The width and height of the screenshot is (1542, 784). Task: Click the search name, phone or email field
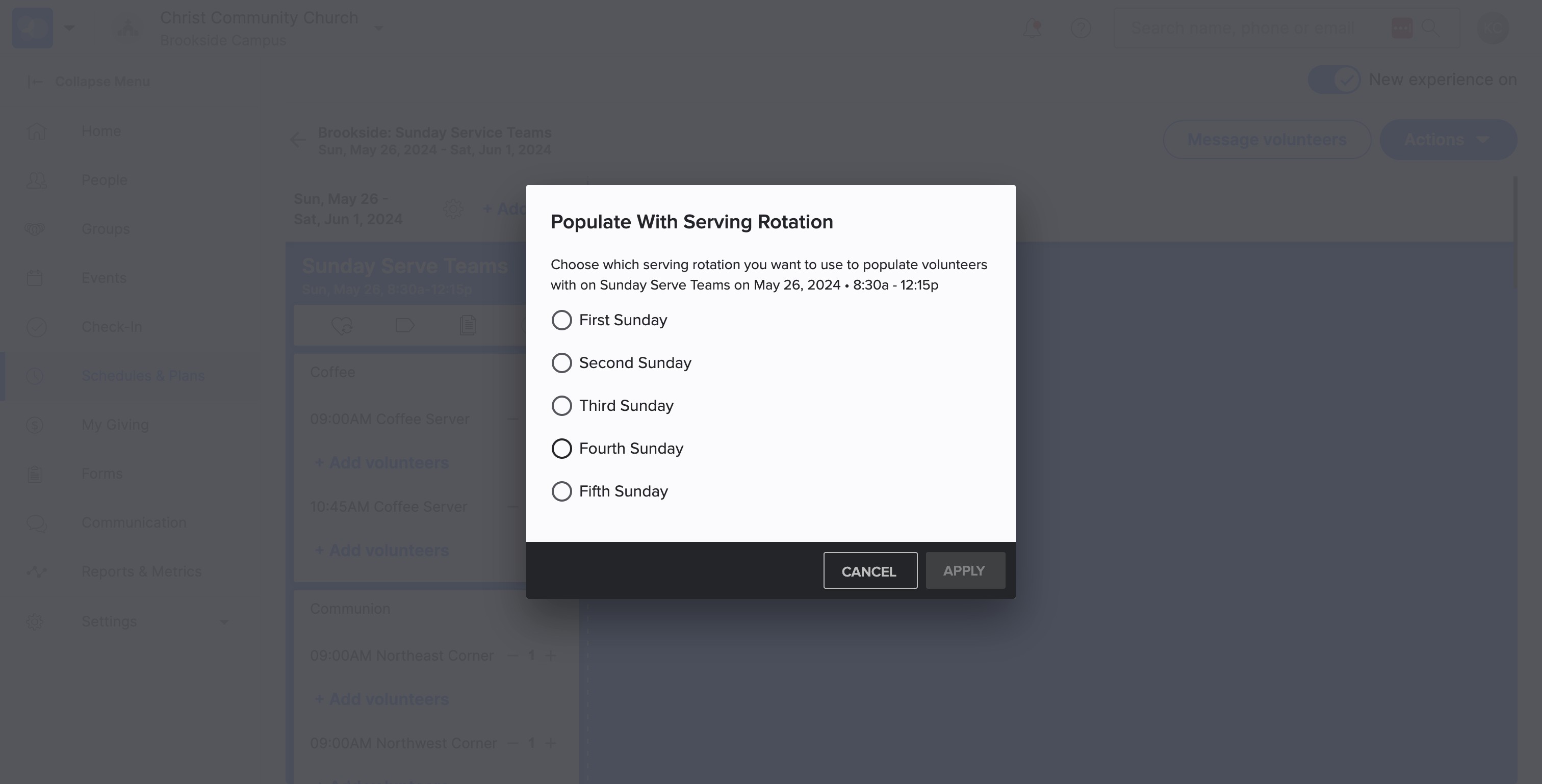point(1257,28)
